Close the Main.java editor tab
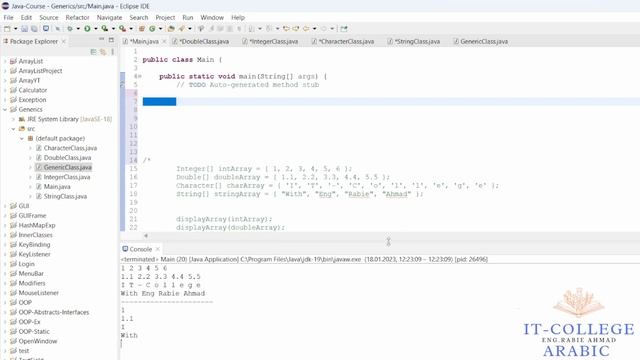The image size is (640, 360). click(x=164, y=41)
